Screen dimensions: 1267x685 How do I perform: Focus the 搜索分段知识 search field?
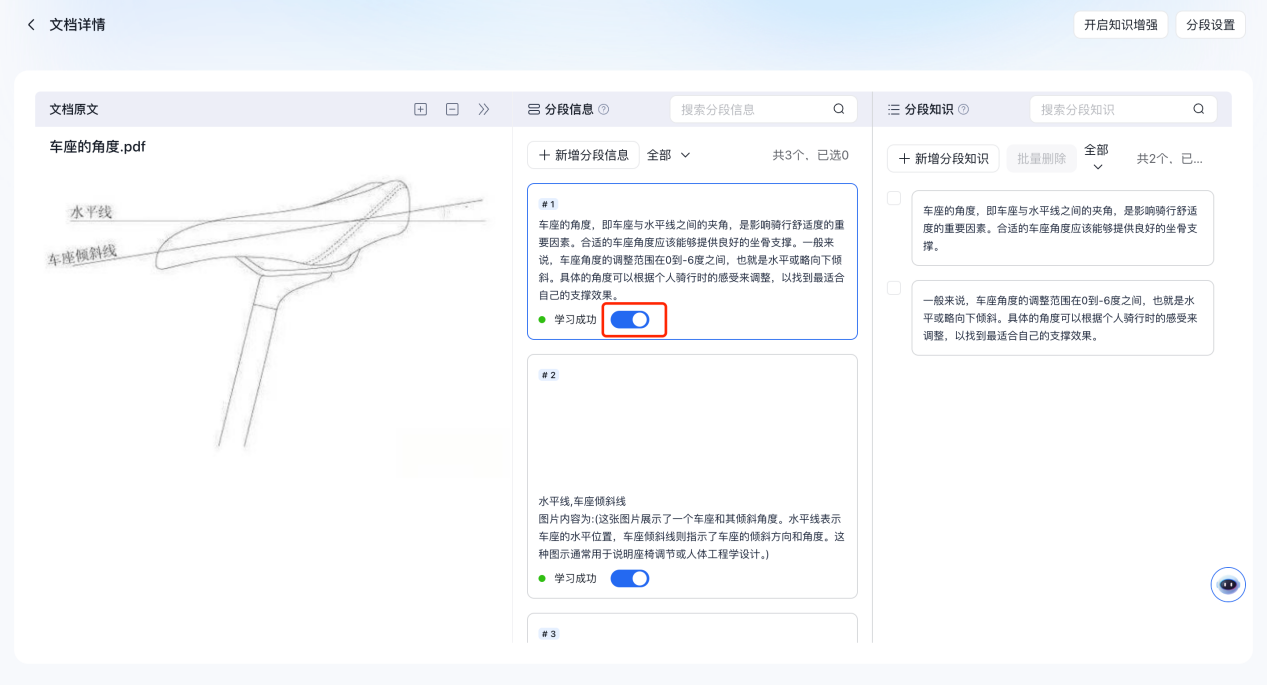pyautogui.click(x=1110, y=109)
